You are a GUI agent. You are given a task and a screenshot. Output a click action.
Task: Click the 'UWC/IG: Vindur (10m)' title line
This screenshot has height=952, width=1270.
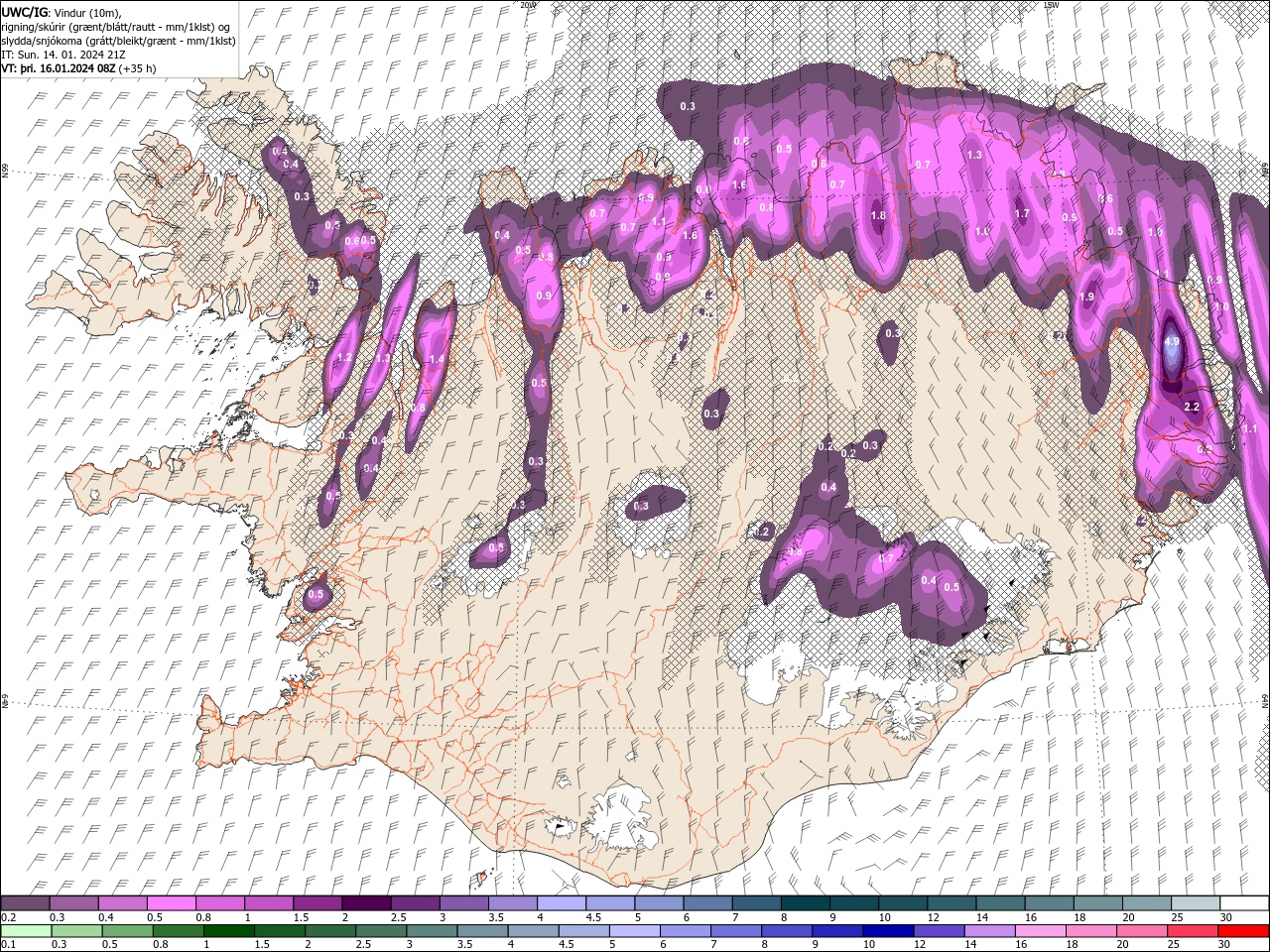[x=62, y=11]
